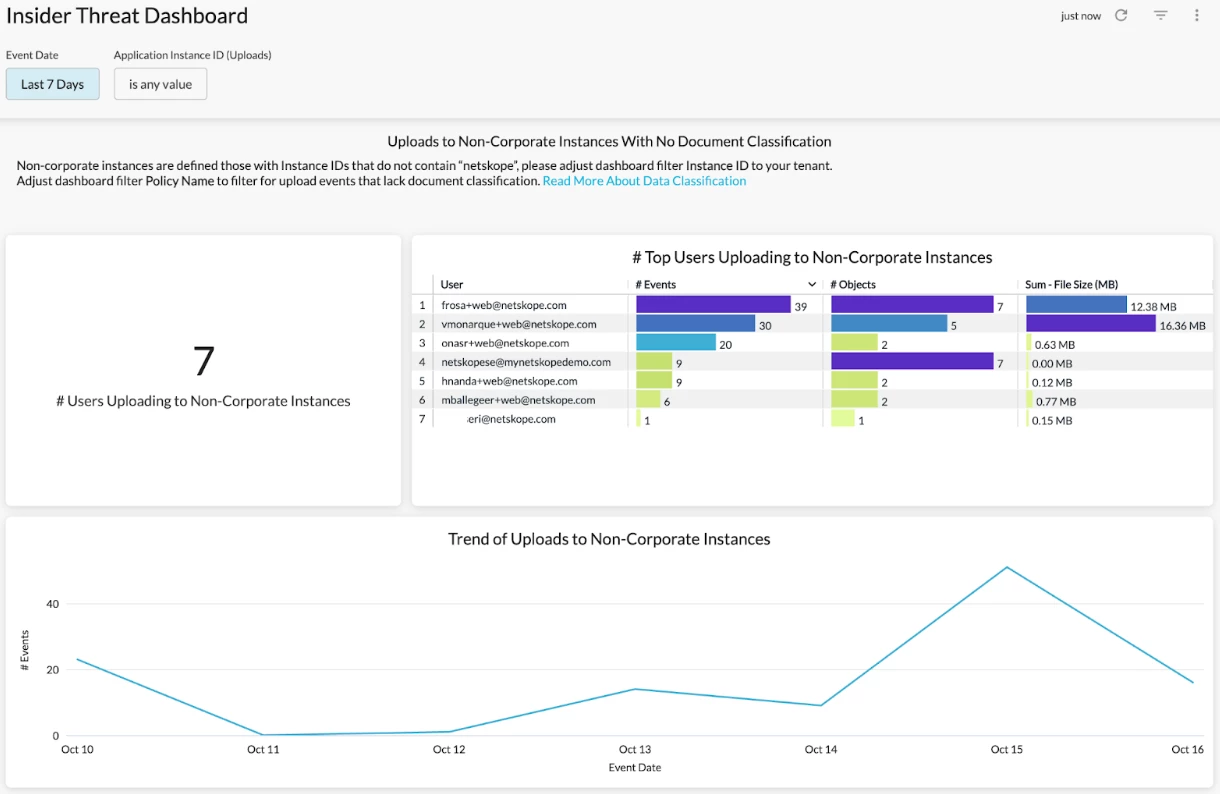Click the 7 objects bar for netskopese

912,361
